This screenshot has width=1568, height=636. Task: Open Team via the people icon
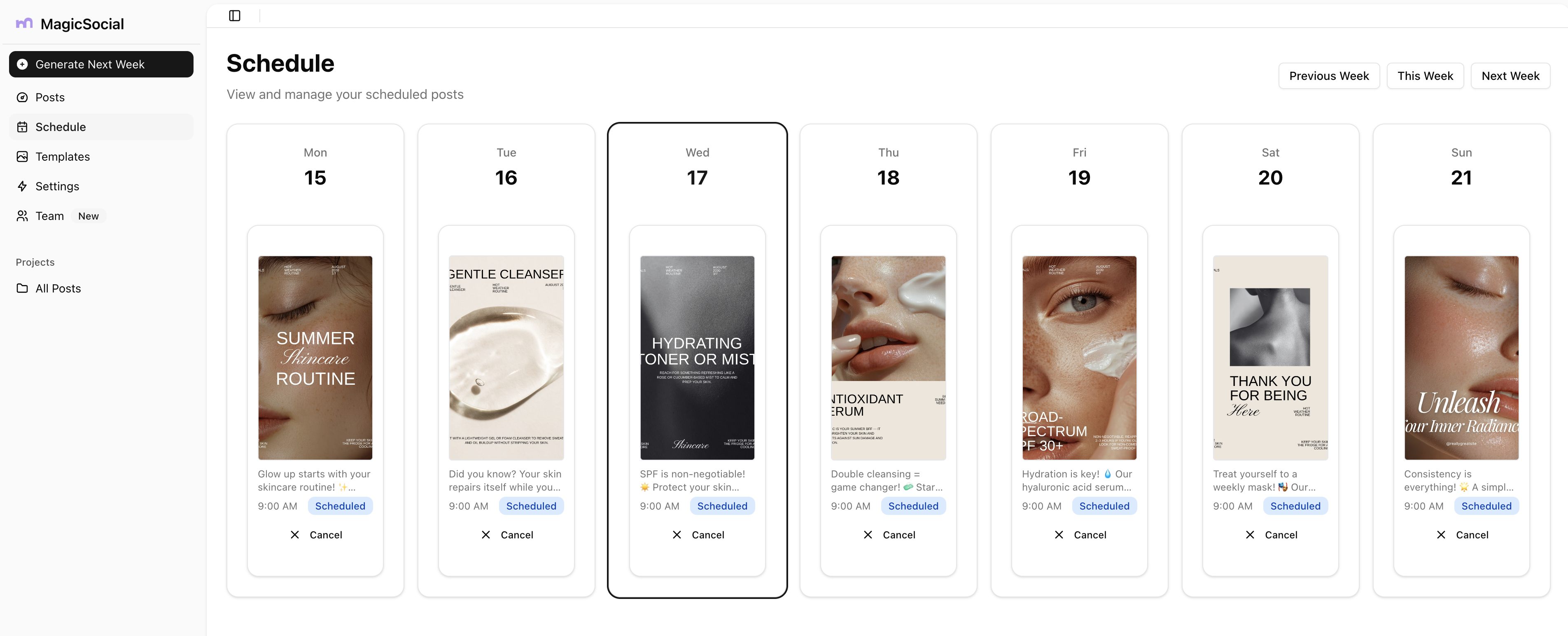(x=23, y=216)
